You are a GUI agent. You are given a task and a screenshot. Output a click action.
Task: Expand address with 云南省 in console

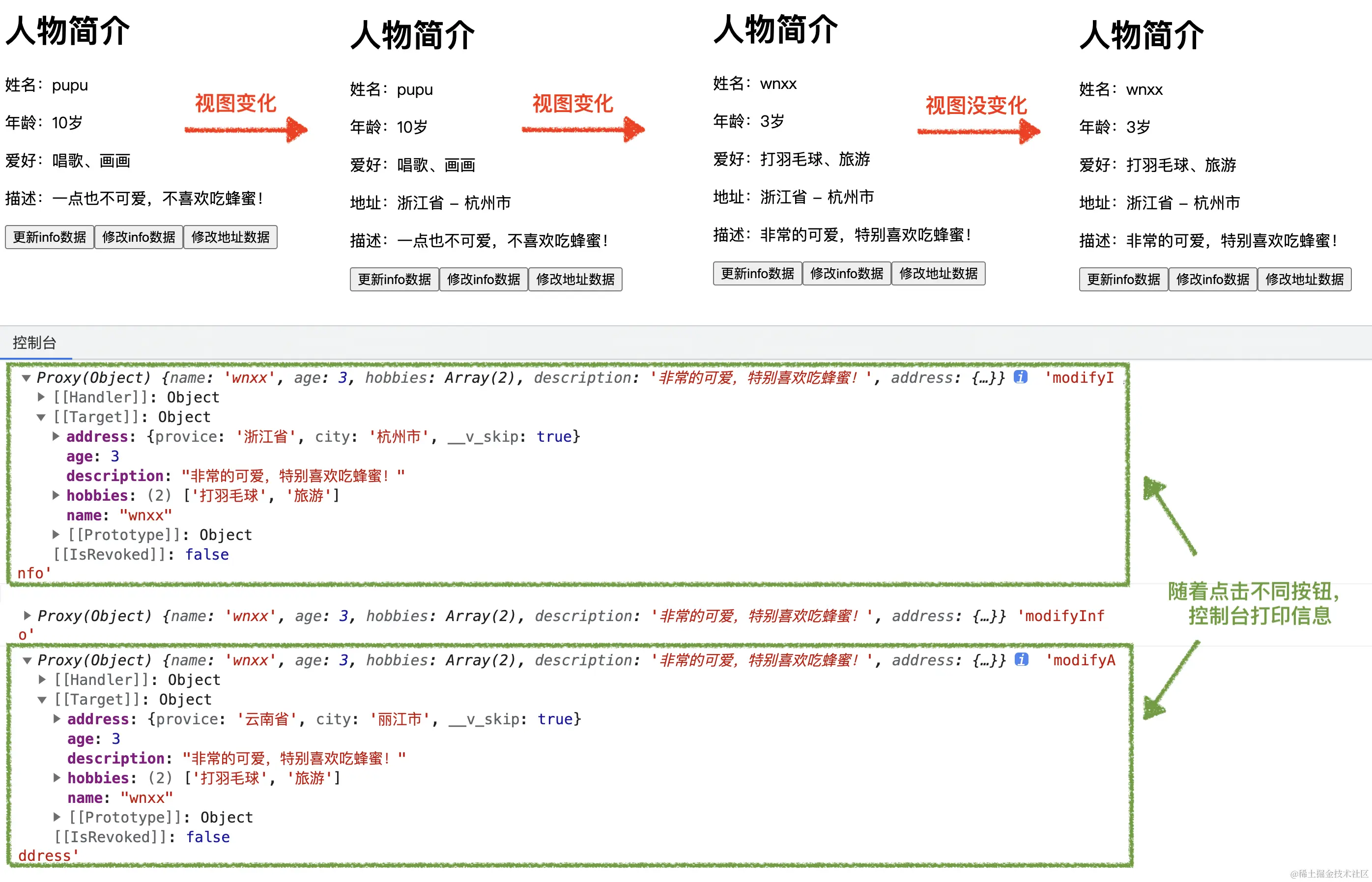[57, 719]
